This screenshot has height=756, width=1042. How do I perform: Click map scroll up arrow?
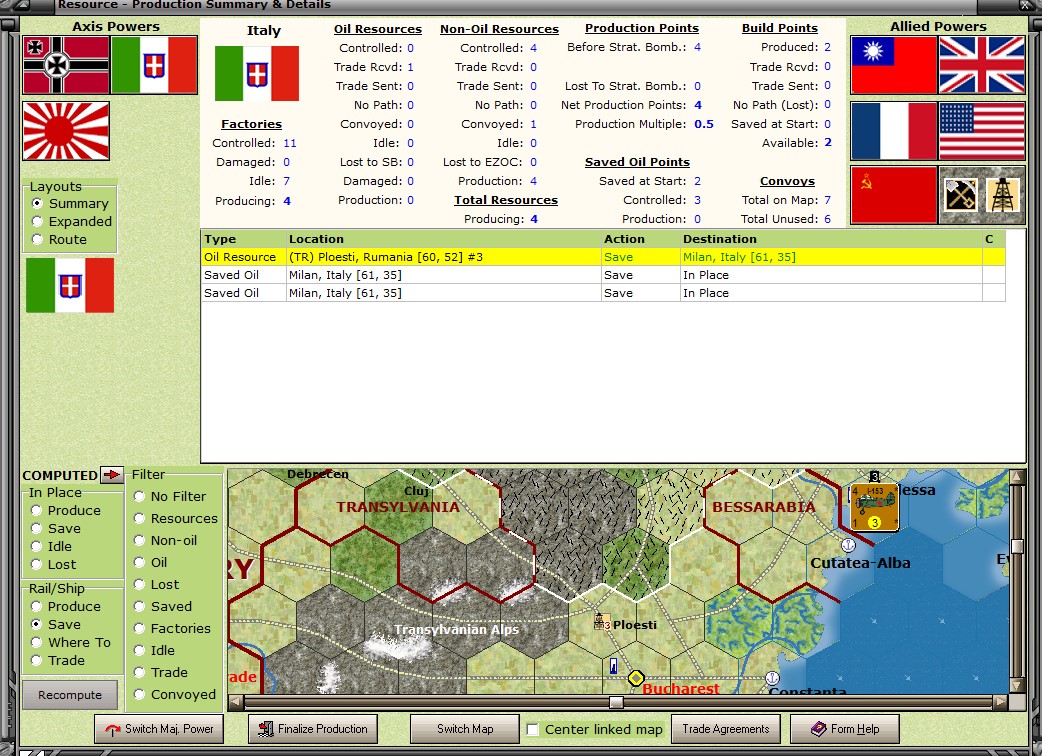1017,477
